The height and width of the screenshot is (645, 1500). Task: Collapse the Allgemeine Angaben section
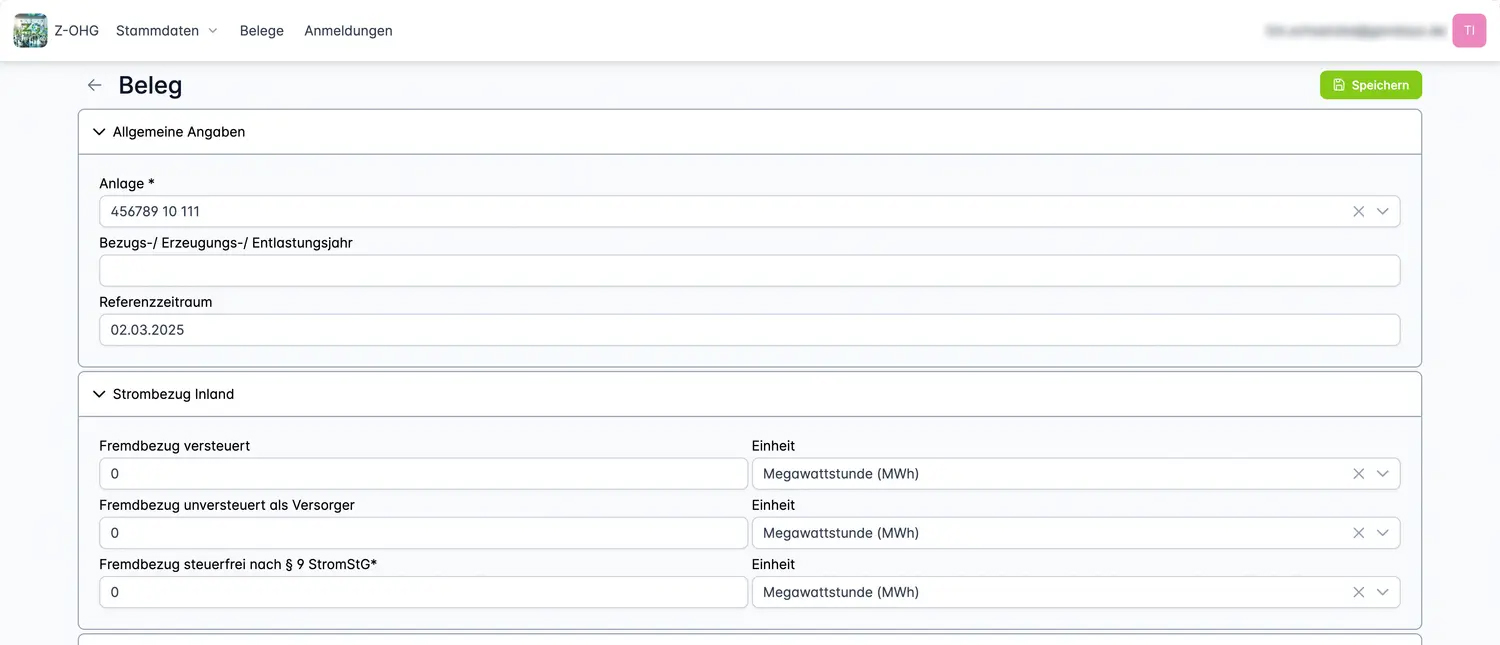point(99,132)
